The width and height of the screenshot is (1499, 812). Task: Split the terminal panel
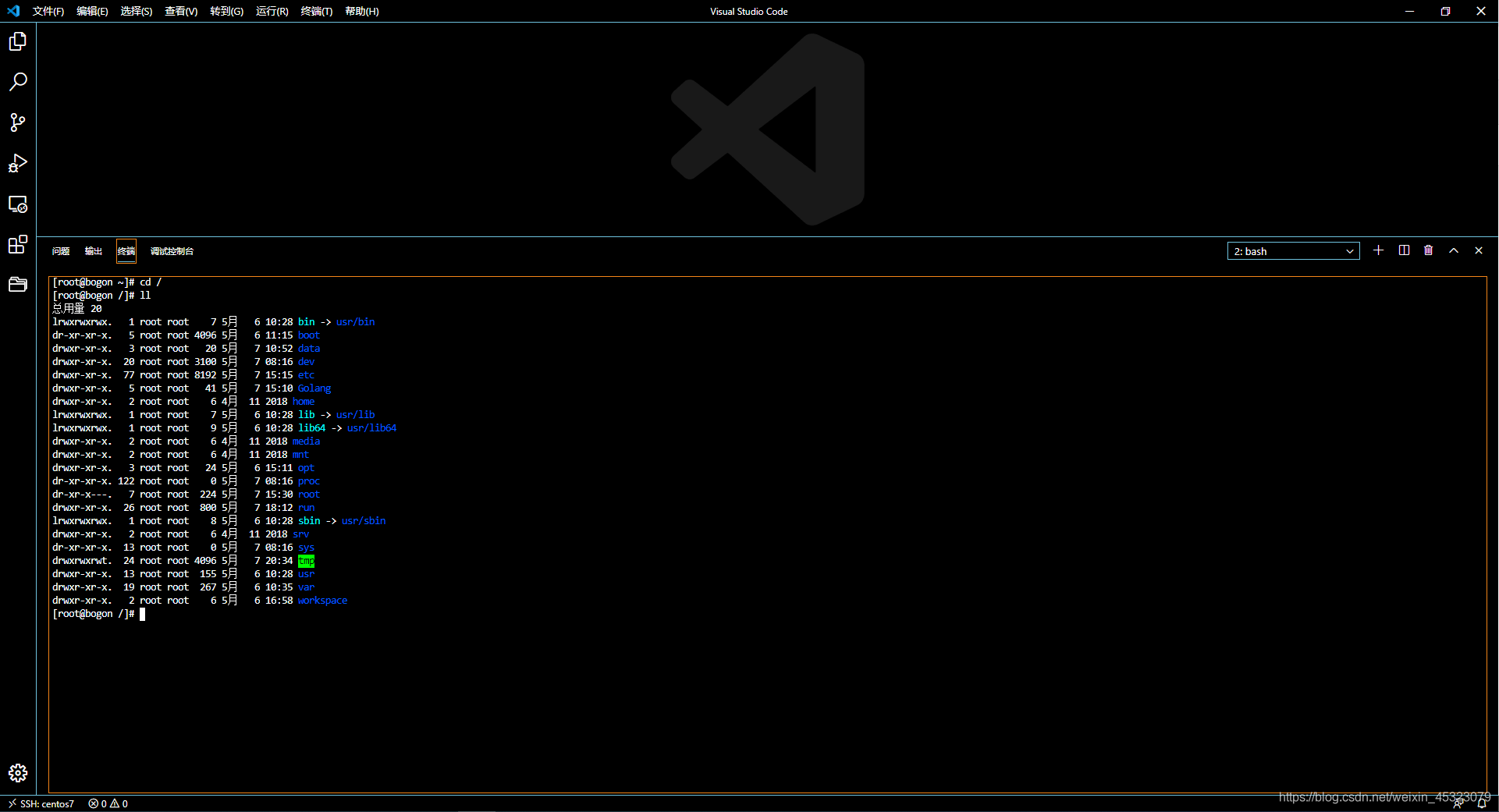click(x=1404, y=250)
